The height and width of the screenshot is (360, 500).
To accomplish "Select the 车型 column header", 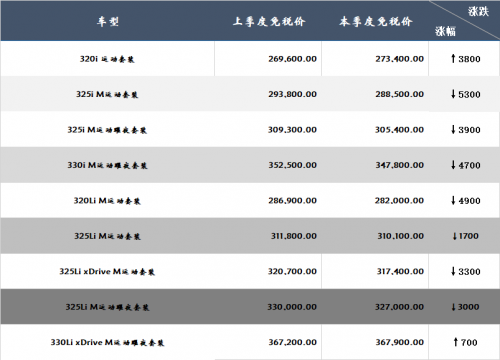I will (108, 22).
